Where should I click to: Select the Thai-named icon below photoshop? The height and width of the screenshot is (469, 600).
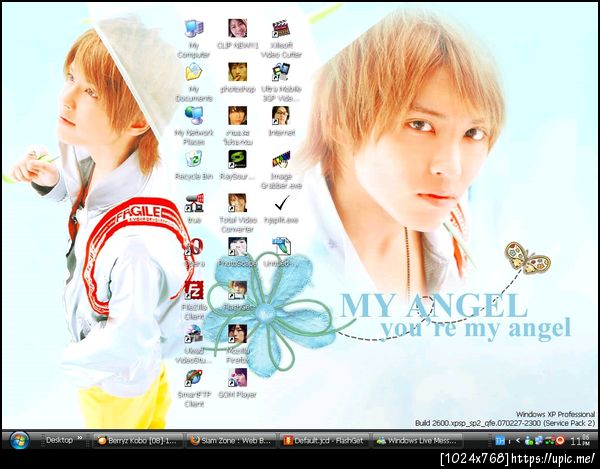[x=238, y=116]
